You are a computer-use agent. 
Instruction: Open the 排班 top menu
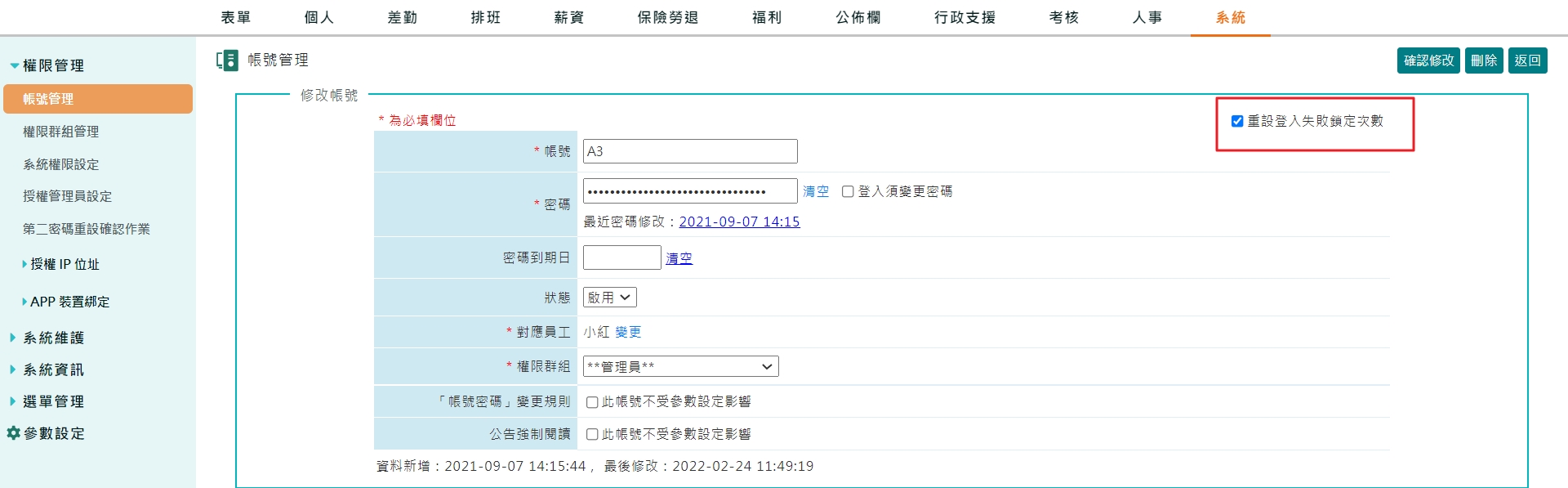coord(486,17)
